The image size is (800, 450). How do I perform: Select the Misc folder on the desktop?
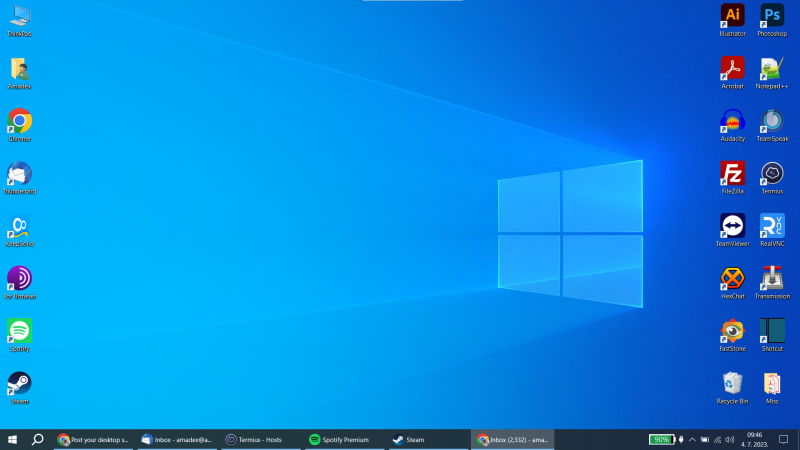coord(772,383)
